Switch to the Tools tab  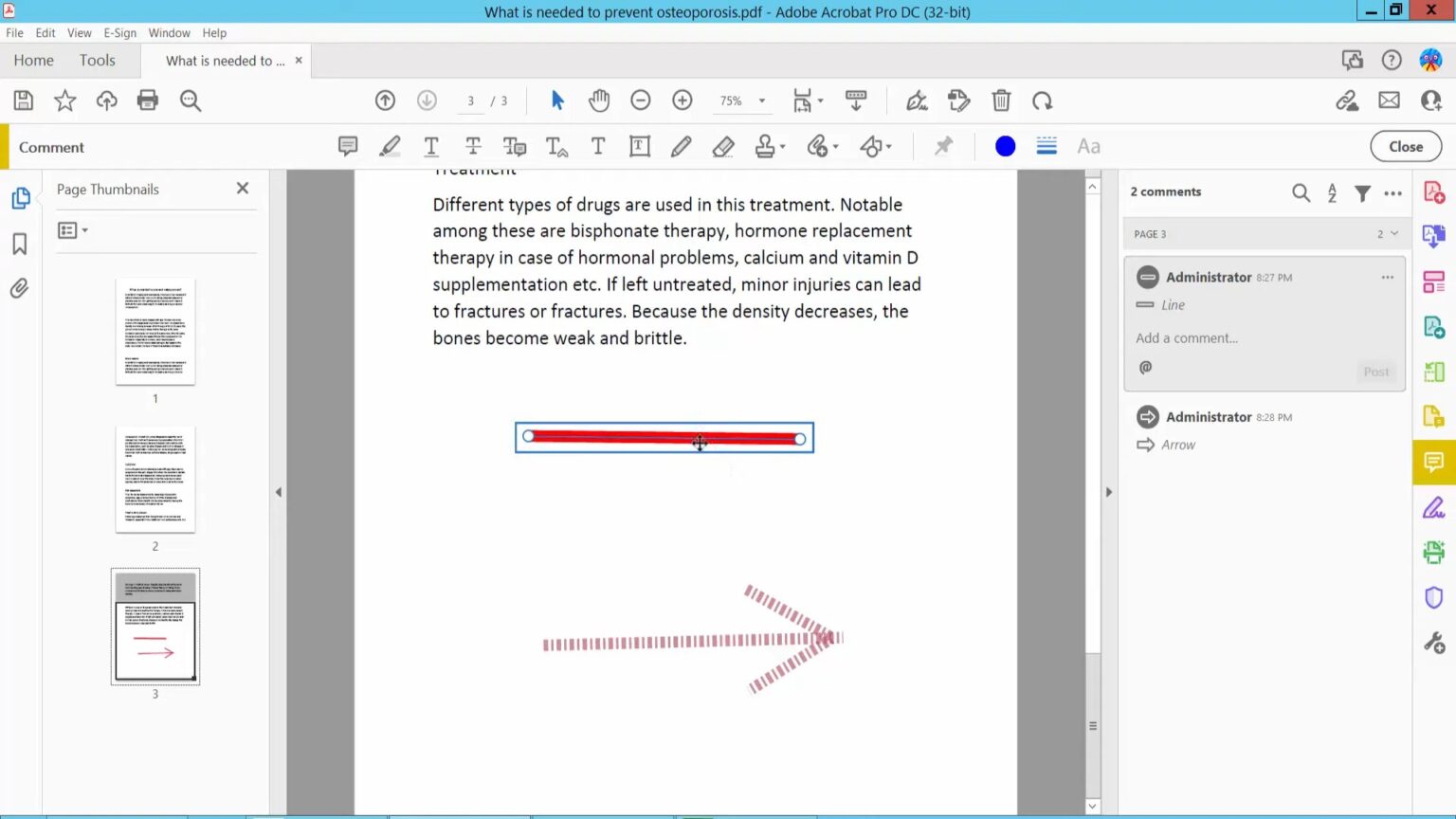click(97, 60)
